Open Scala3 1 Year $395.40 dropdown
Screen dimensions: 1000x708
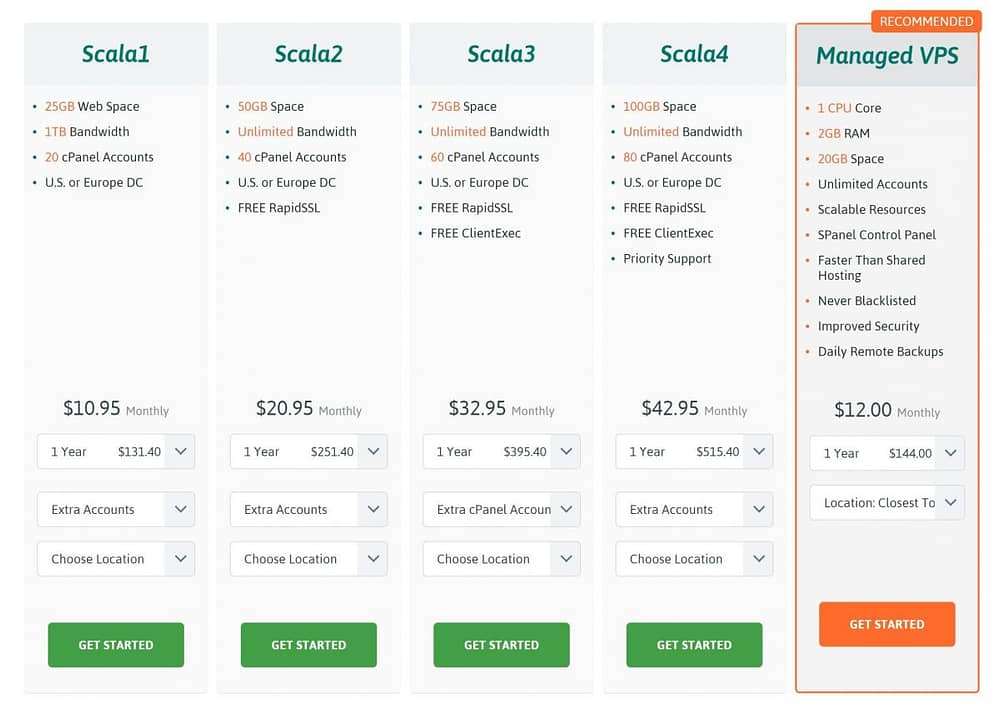501,452
